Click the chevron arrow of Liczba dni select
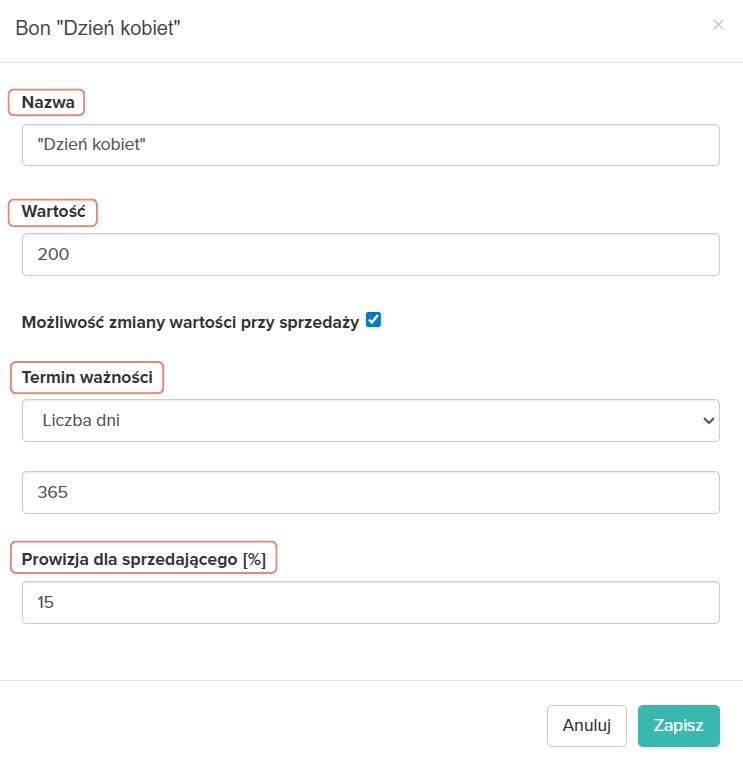The image size is (743, 769). click(708, 421)
